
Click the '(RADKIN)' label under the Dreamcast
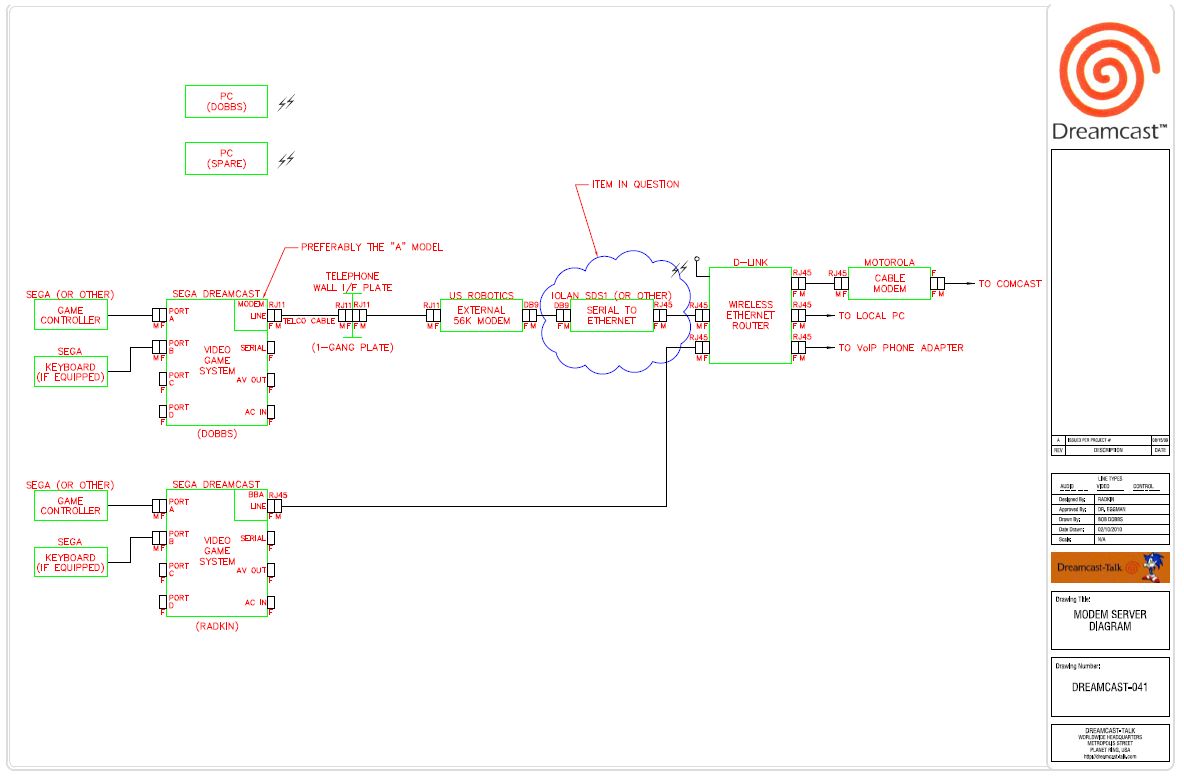(217, 626)
